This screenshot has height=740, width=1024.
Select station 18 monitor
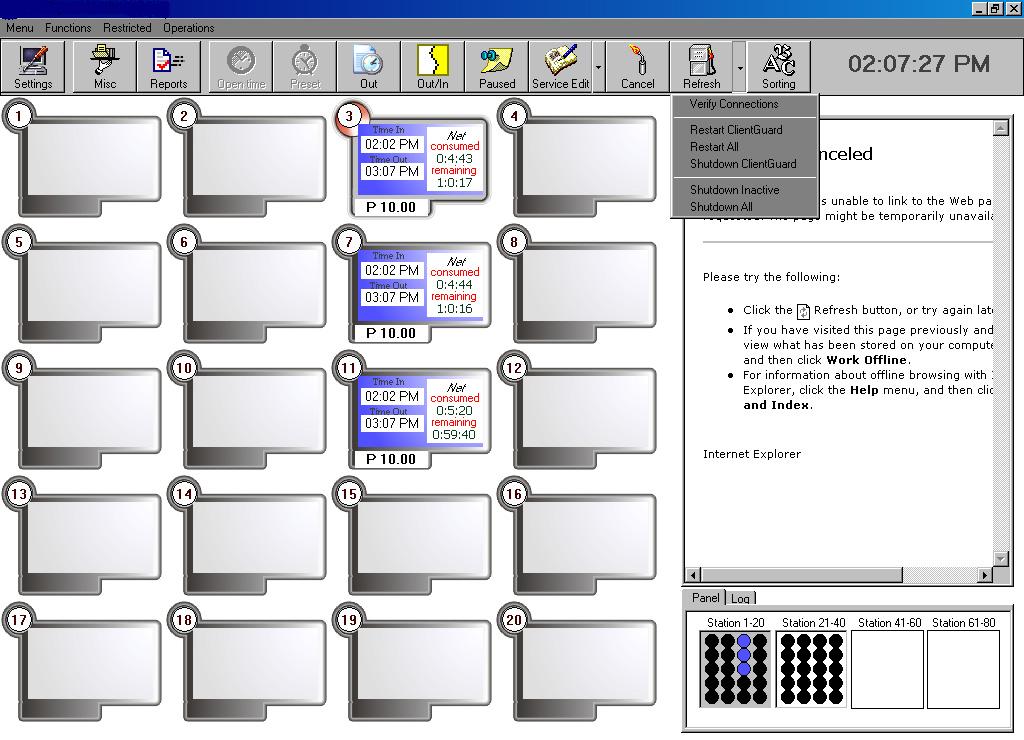coord(248,662)
